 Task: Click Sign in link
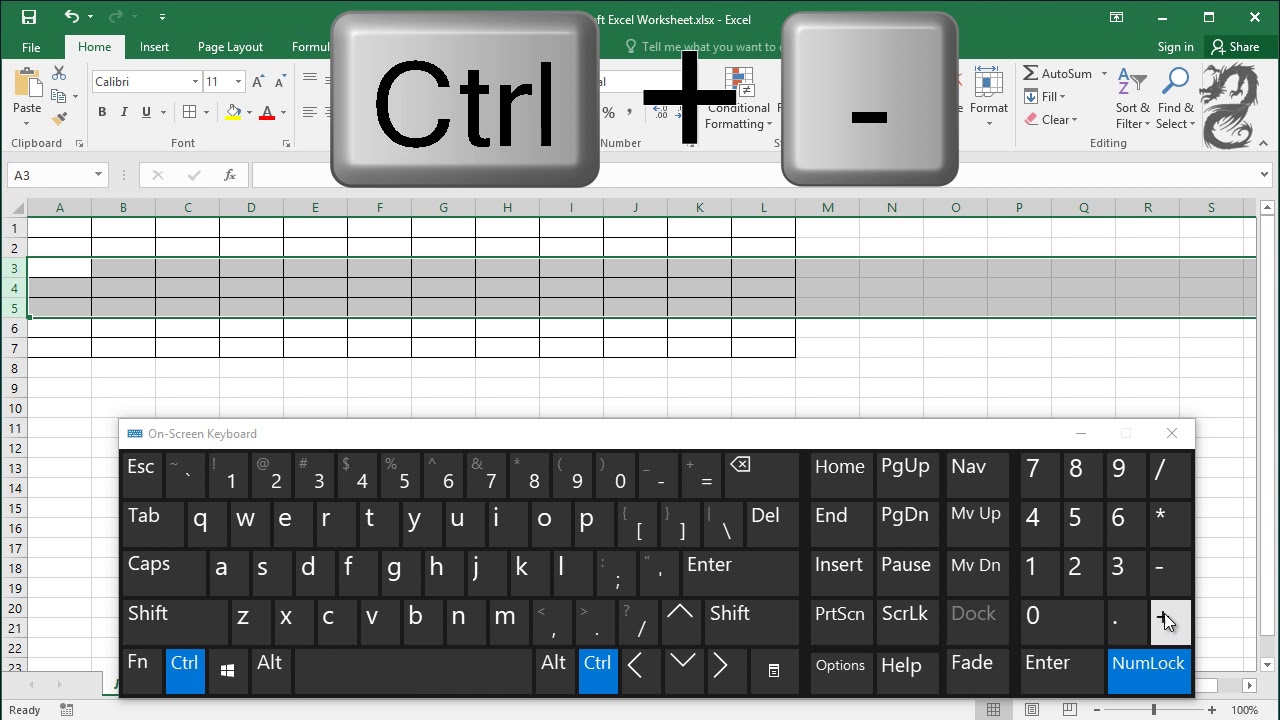pos(1175,47)
